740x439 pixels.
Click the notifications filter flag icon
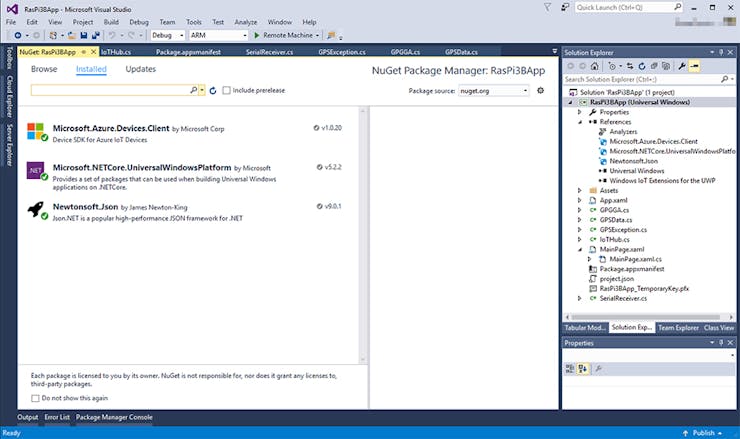547,7
